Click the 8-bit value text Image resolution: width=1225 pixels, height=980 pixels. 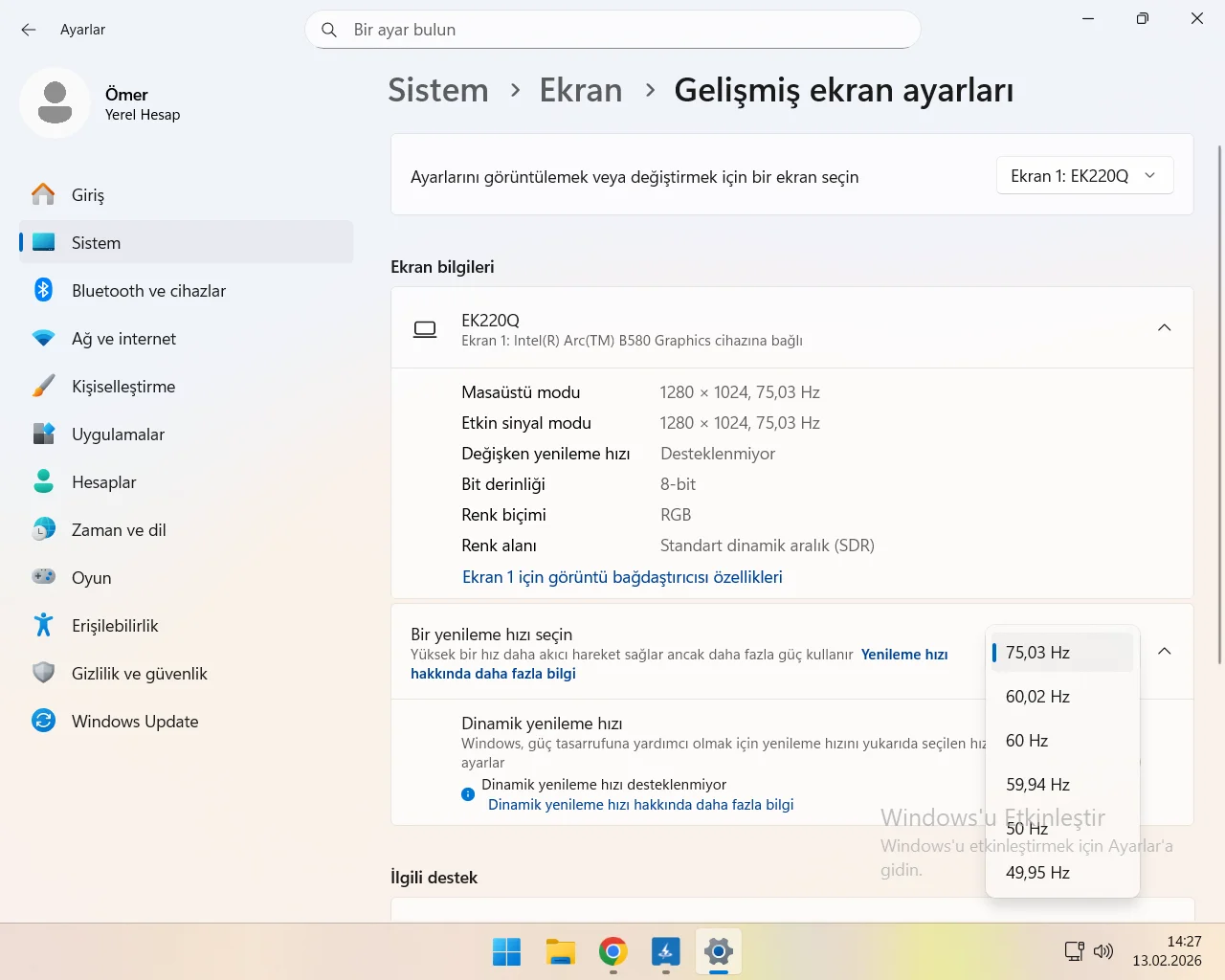(x=678, y=484)
